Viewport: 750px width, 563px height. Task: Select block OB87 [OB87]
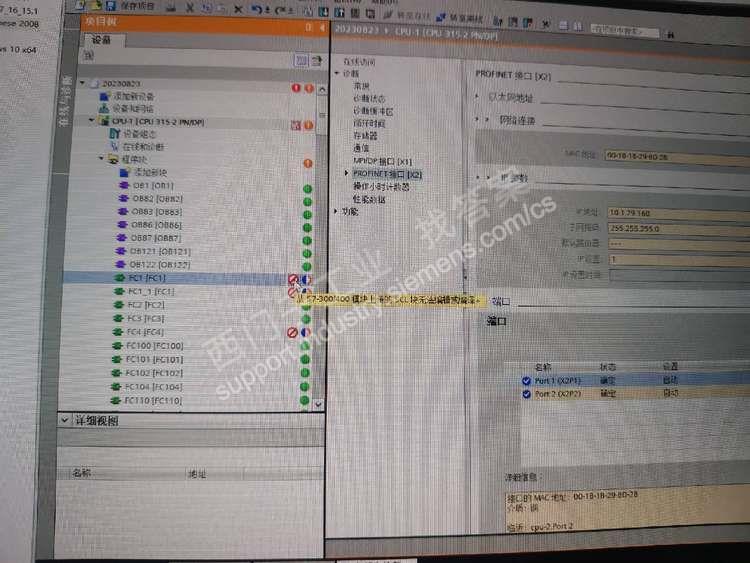(149, 238)
